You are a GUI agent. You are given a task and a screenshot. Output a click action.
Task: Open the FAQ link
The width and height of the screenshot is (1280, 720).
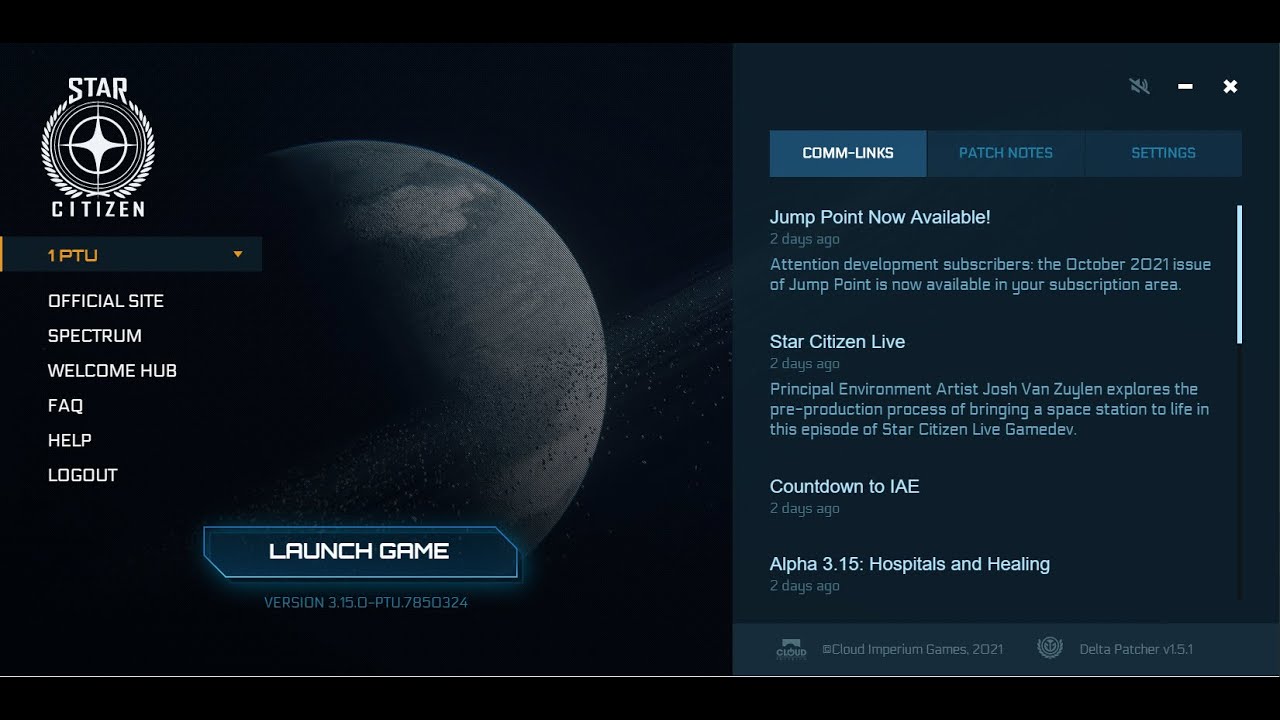pos(65,406)
